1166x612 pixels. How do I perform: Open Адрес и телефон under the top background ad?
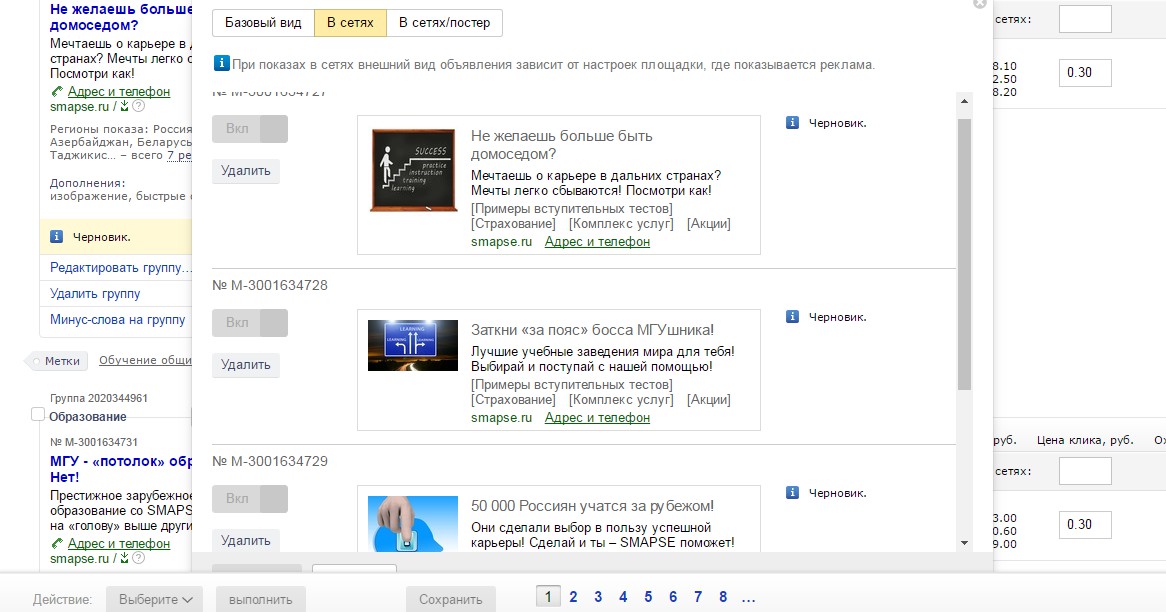point(119,91)
